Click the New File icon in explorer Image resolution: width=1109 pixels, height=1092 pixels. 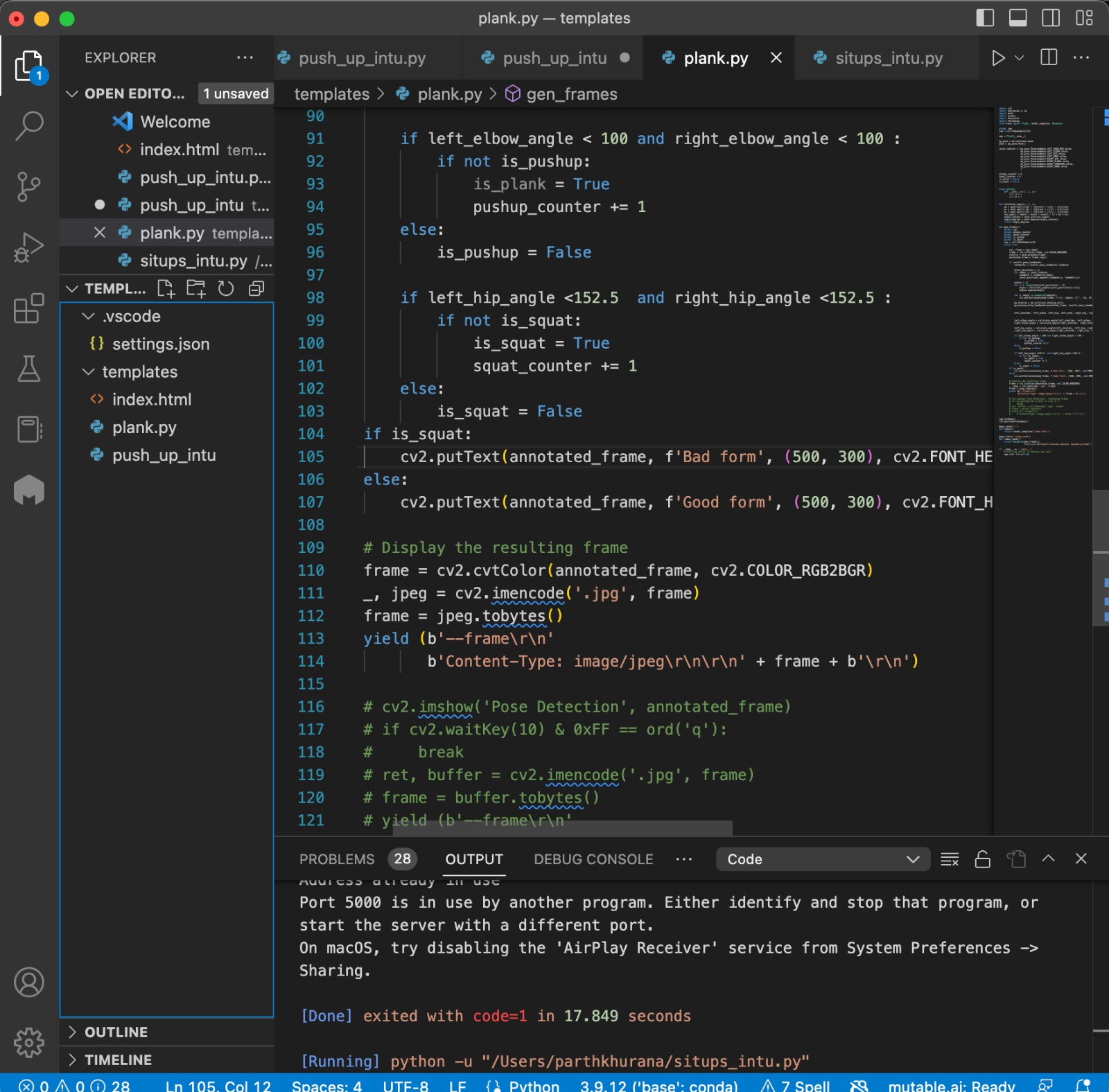click(x=166, y=289)
